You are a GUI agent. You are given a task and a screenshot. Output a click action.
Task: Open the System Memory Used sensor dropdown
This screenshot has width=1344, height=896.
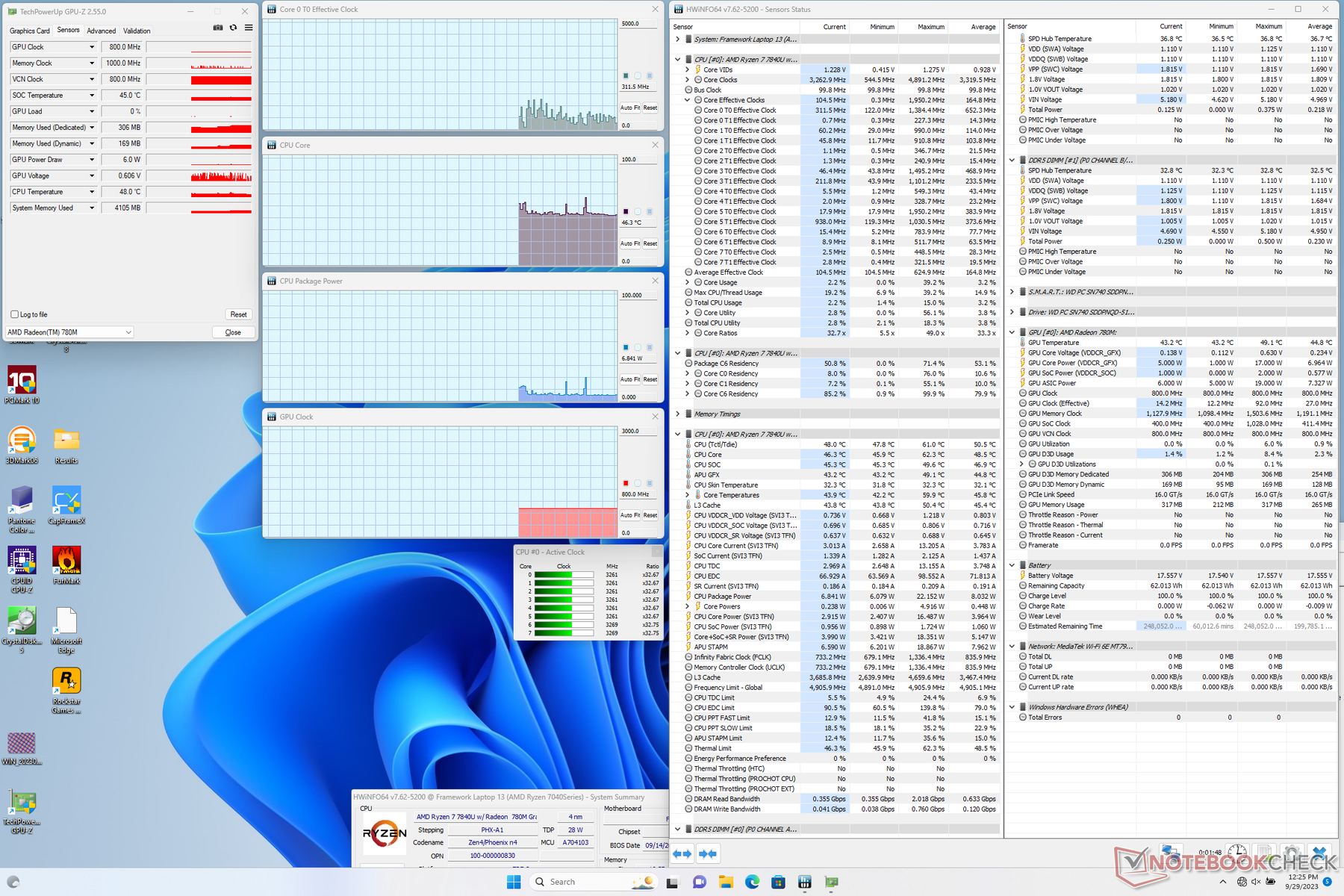coord(92,208)
